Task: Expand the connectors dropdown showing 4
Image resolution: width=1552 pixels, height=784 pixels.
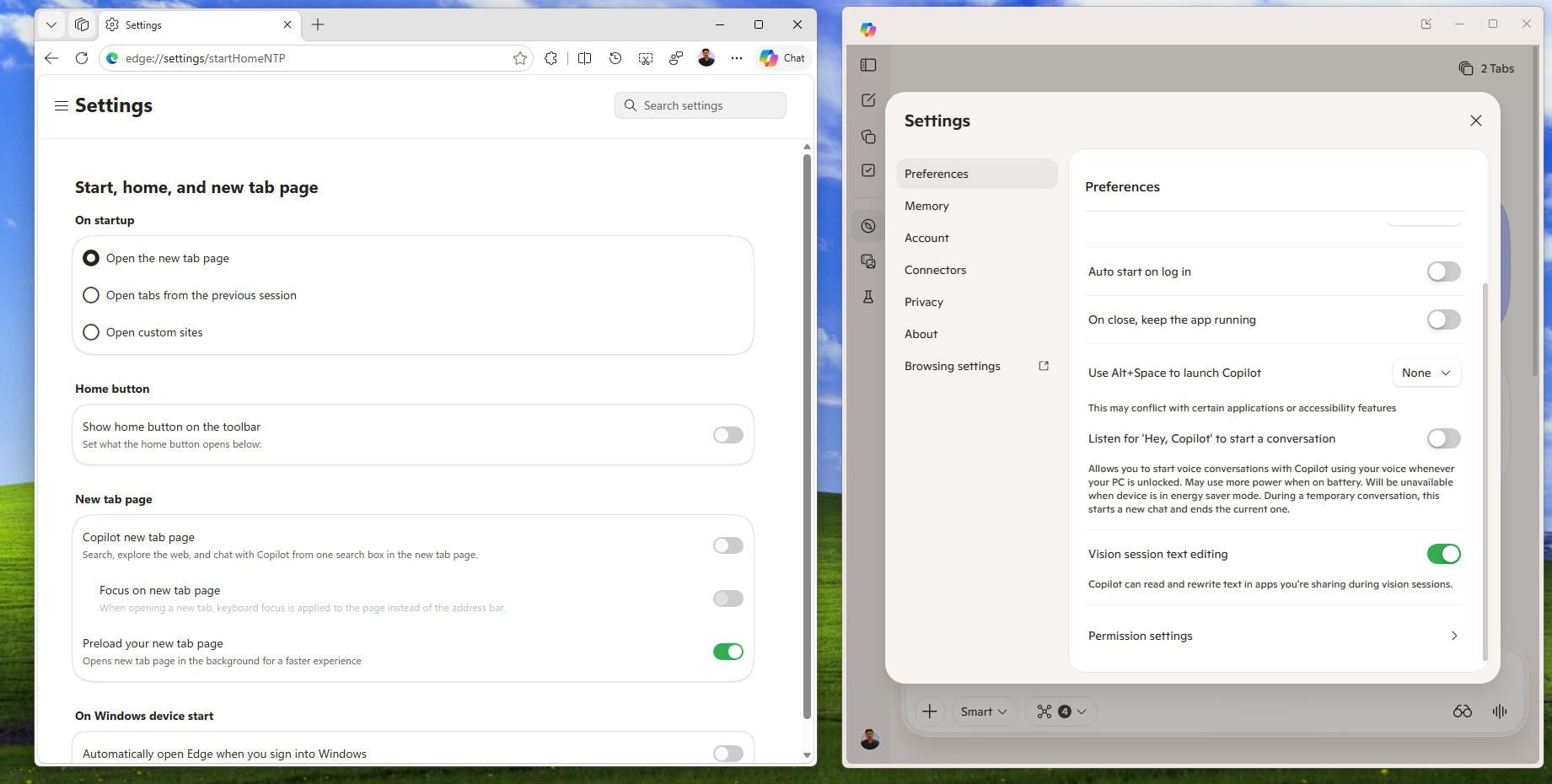Action: (x=1061, y=711)
